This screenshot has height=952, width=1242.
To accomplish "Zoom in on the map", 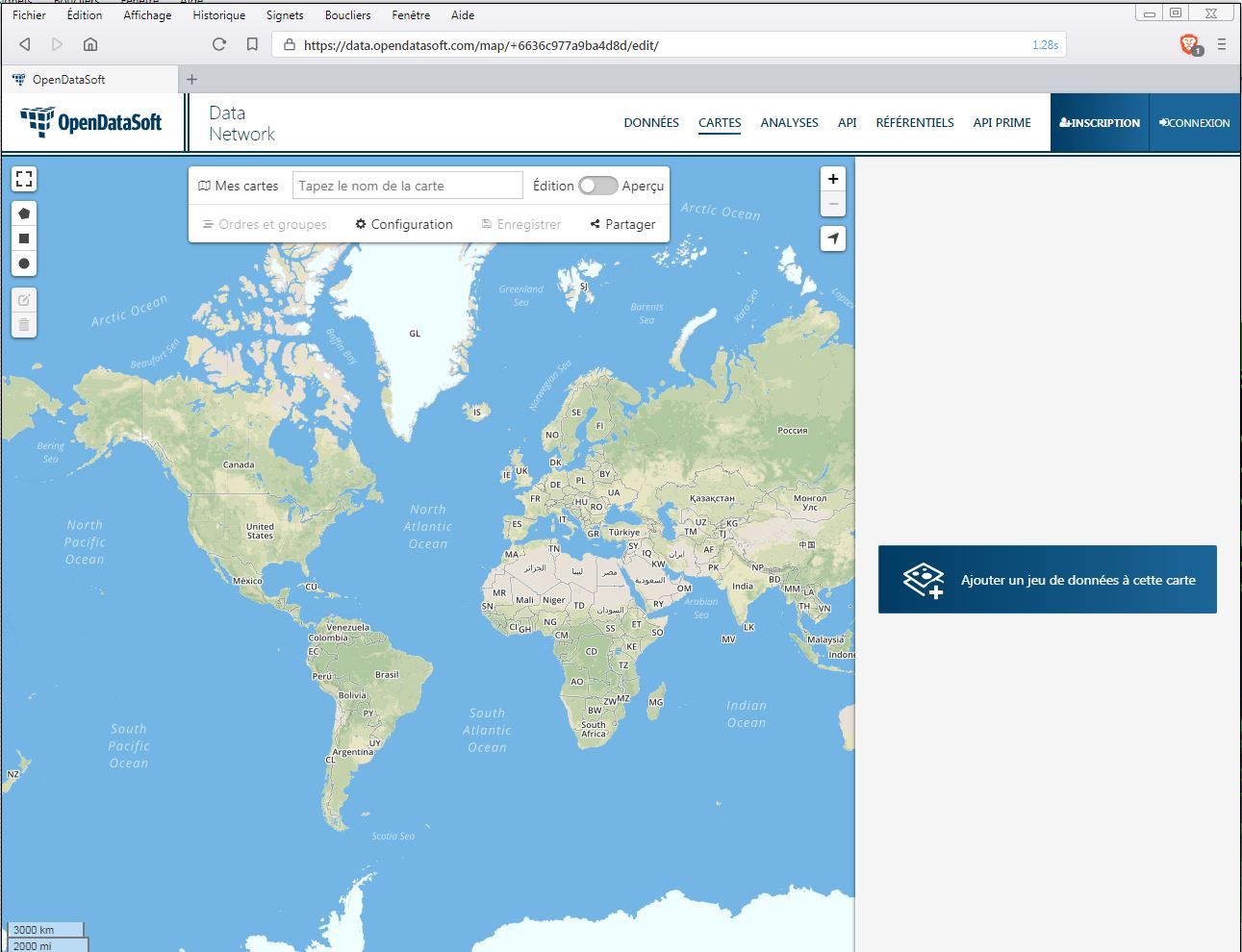I will tap(833, 179).
